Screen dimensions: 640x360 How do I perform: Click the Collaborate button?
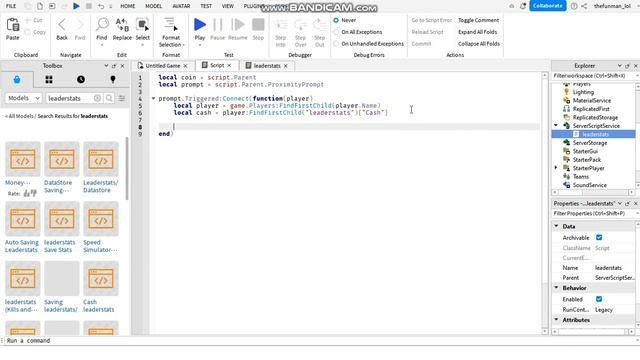coord(547,6)
